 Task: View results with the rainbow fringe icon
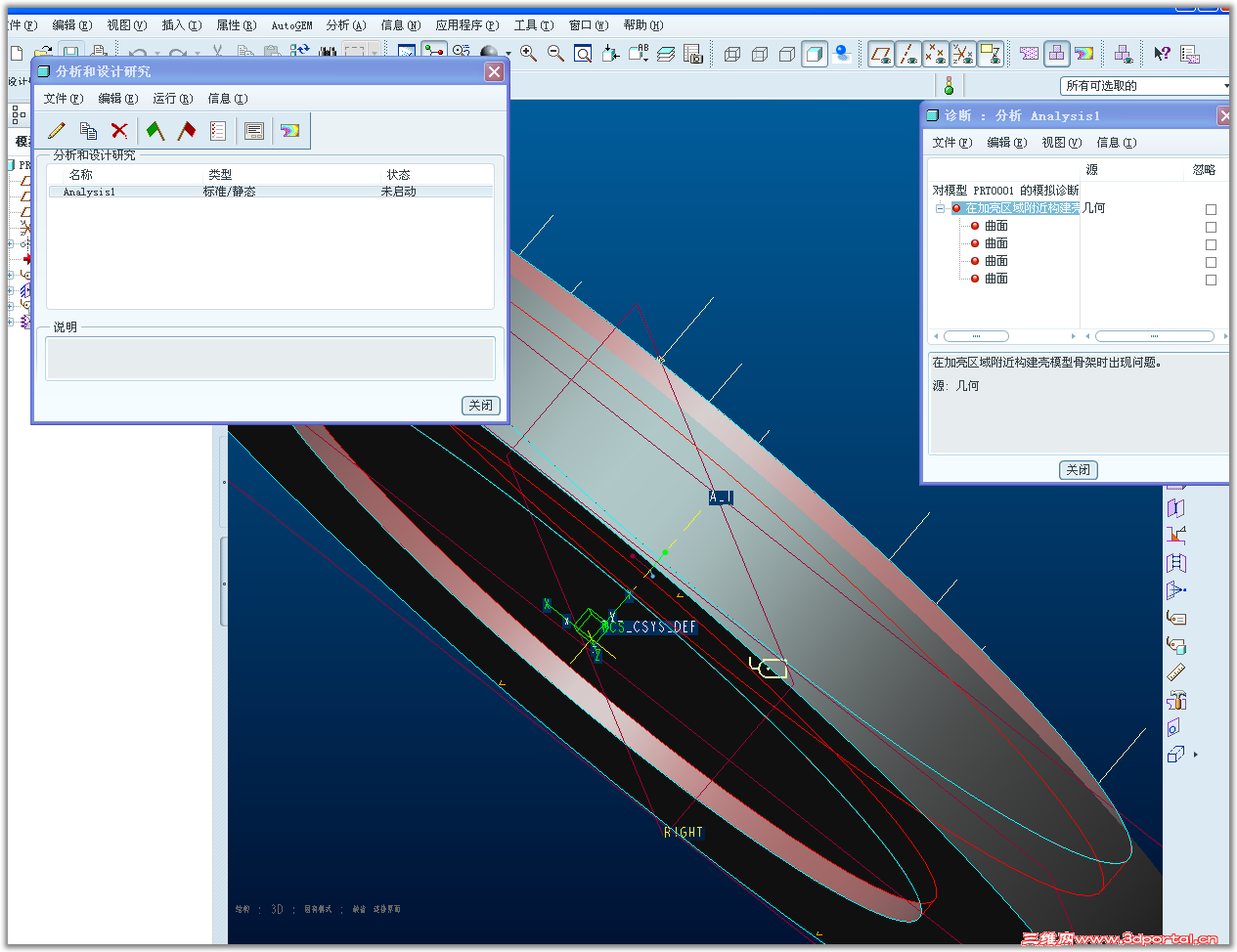289,130
